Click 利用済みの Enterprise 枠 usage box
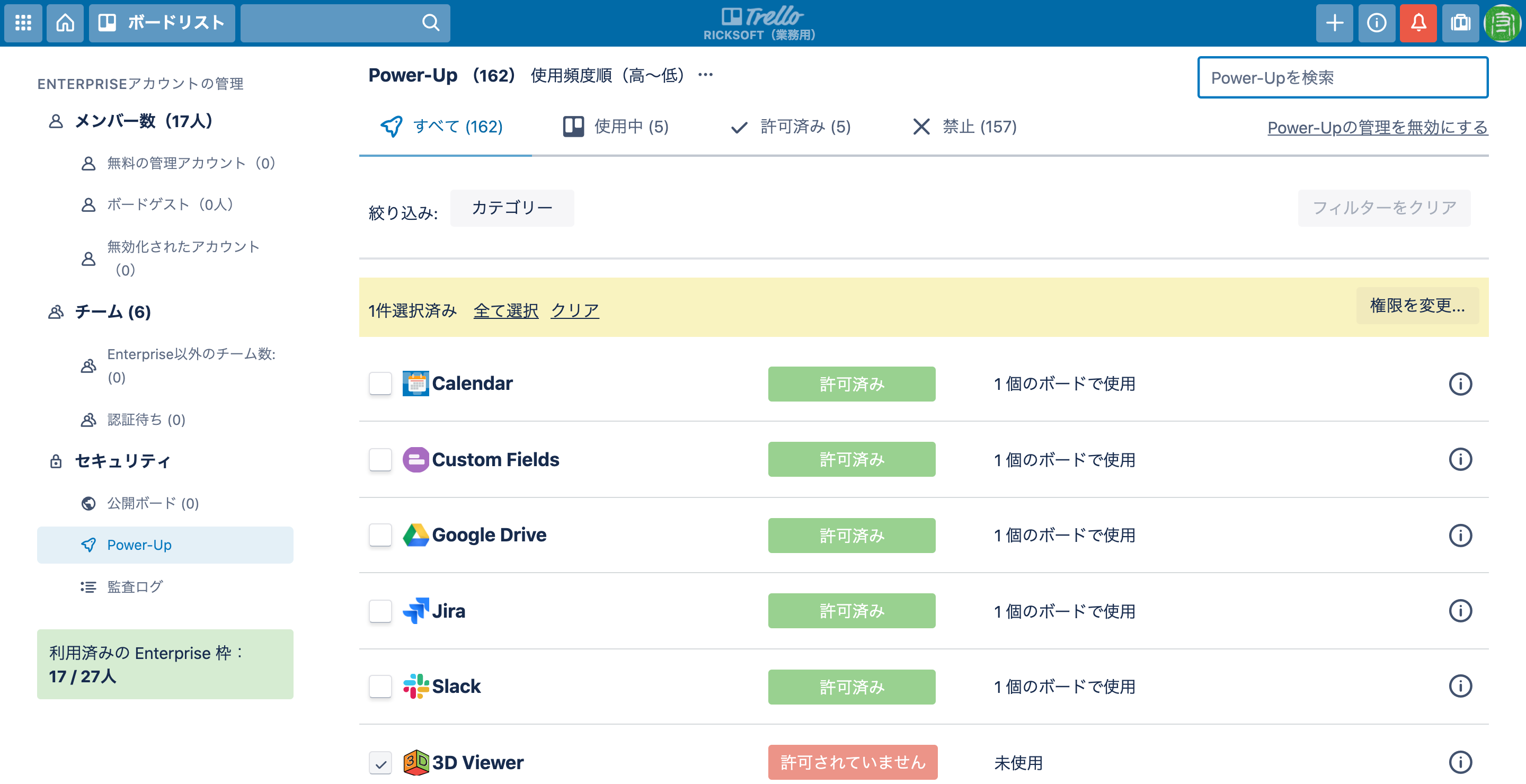 point(165,664)
